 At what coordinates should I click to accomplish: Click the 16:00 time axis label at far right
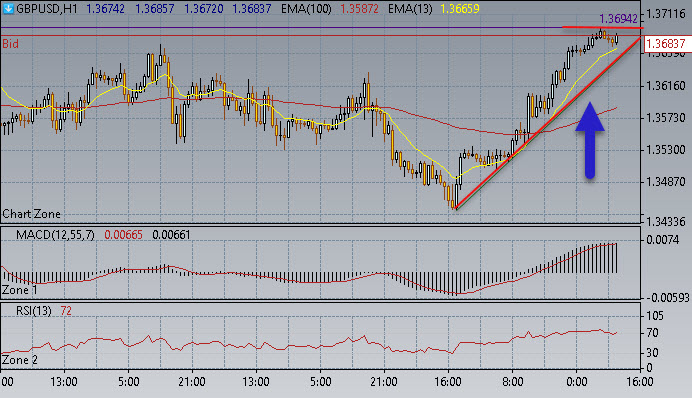pos(640,382)
